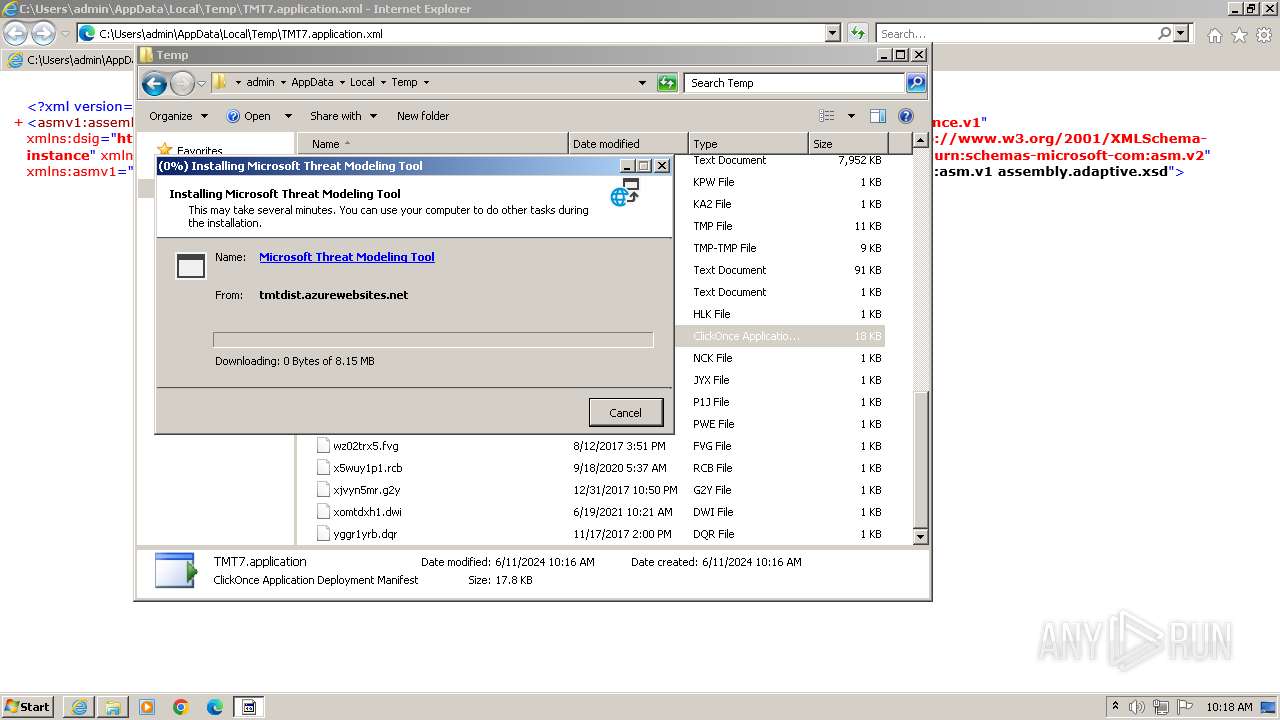Image resolution: width=1280 pixels, height=720 pixels.
Task: Select the wz02trx5.fvg file
Action: [365, 446]
